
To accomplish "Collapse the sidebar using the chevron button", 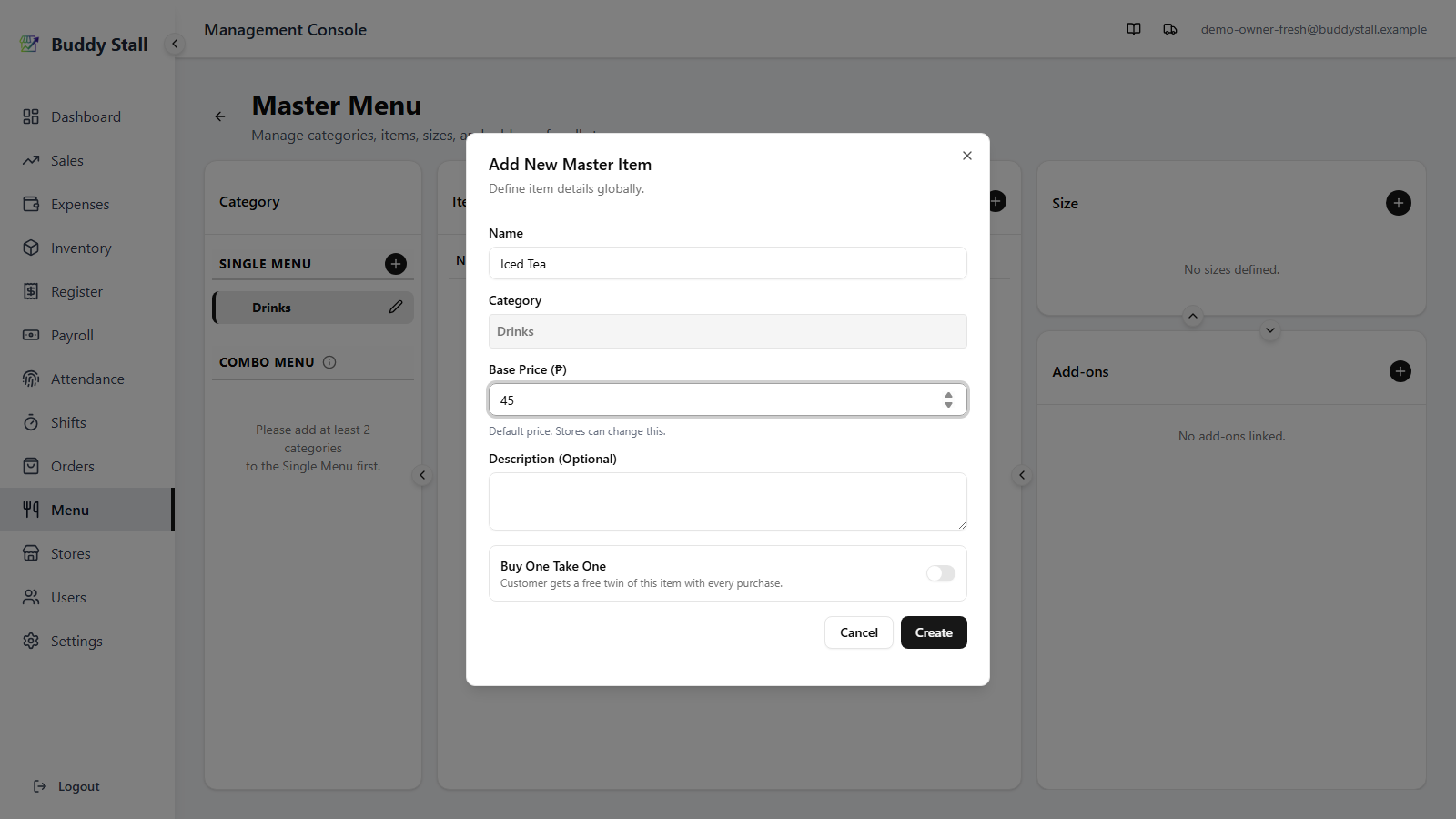I will [x=175, y=44].
